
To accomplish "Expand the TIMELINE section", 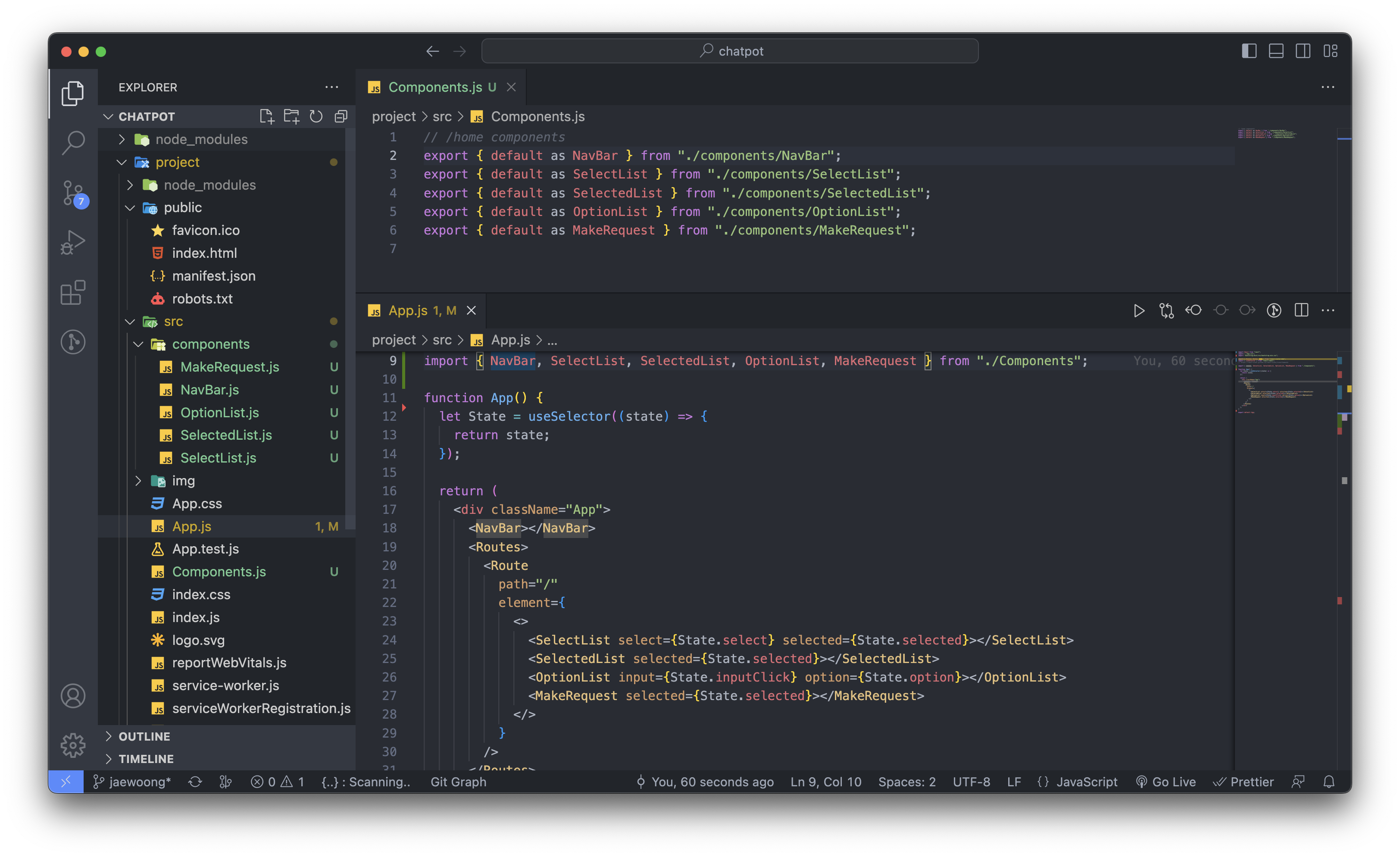I will tap(227, 759).
